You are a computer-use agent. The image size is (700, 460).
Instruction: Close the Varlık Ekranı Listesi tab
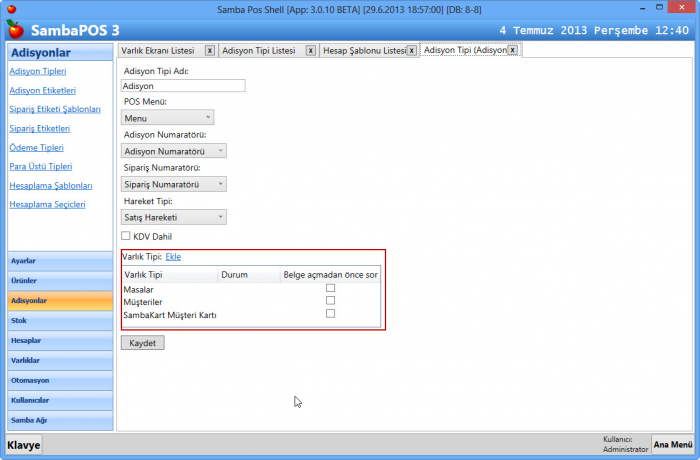(x=209, y=50)
